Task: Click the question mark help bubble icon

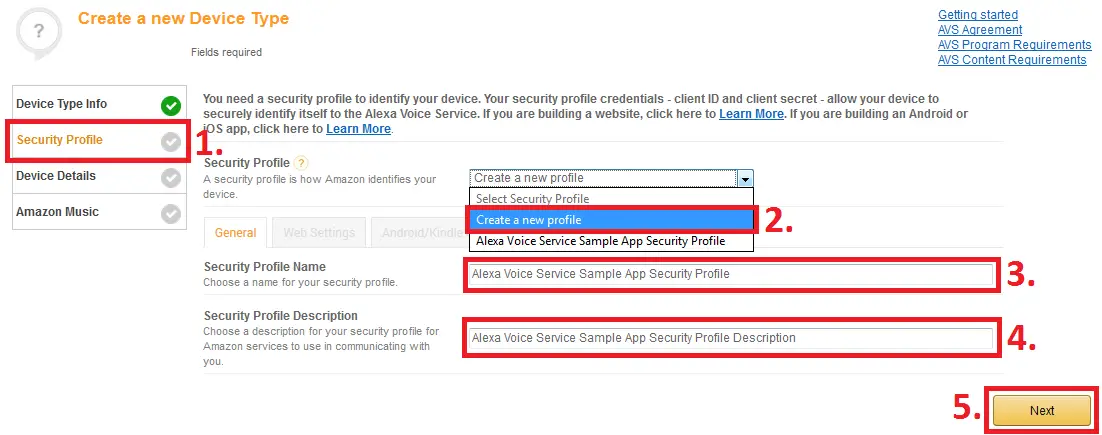Action: tap(38, 32)
